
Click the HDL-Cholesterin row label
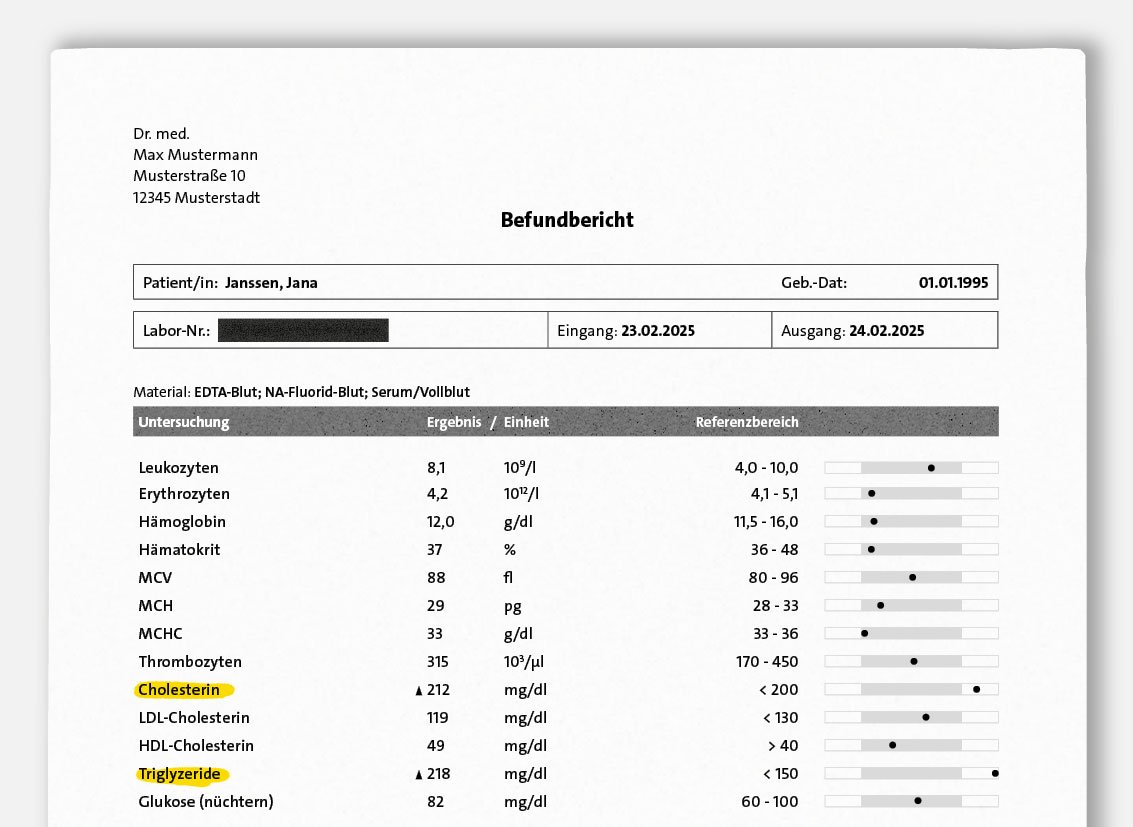point(196,745)
